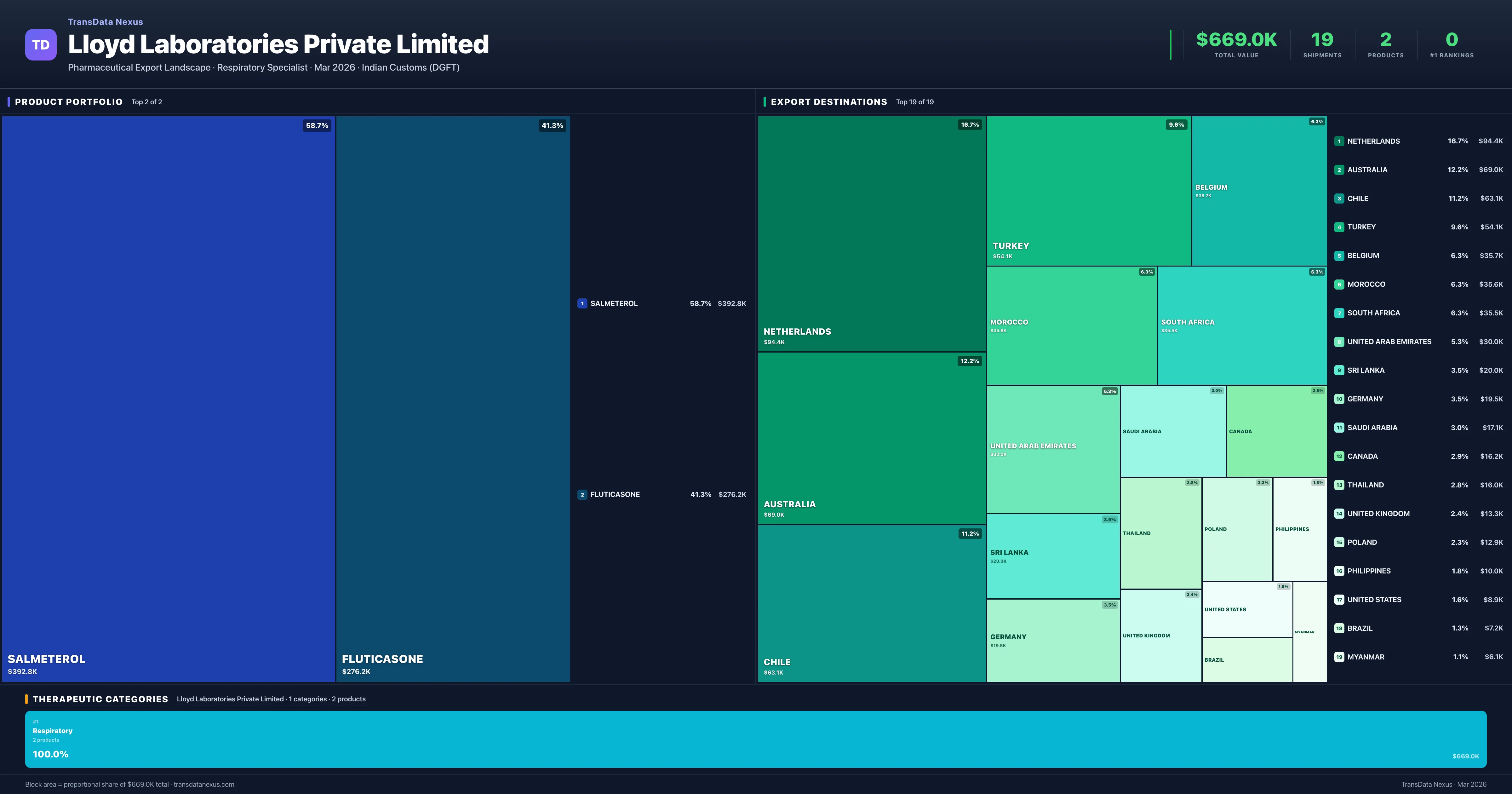Click the Export Destinations section header
Viewport: 1512px width, 794px height.
828,101
